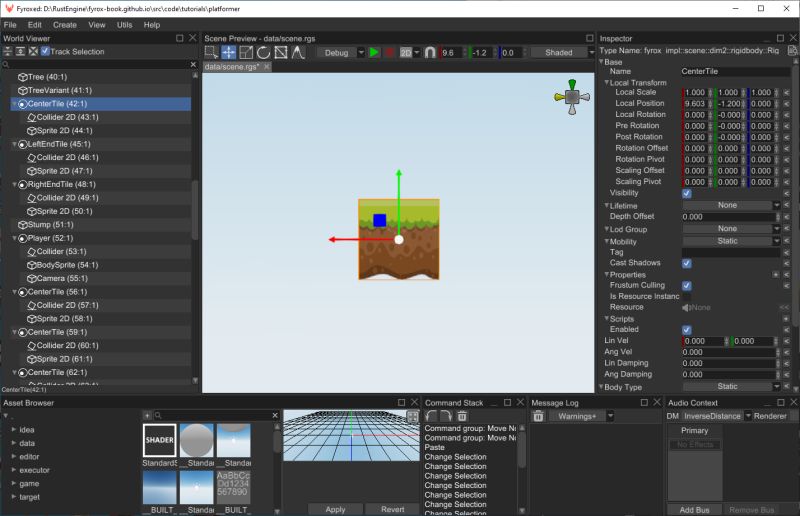Screen dimensions: 800x516
Task: Collapse the Local Transform section
Action: tap(607, 82)
